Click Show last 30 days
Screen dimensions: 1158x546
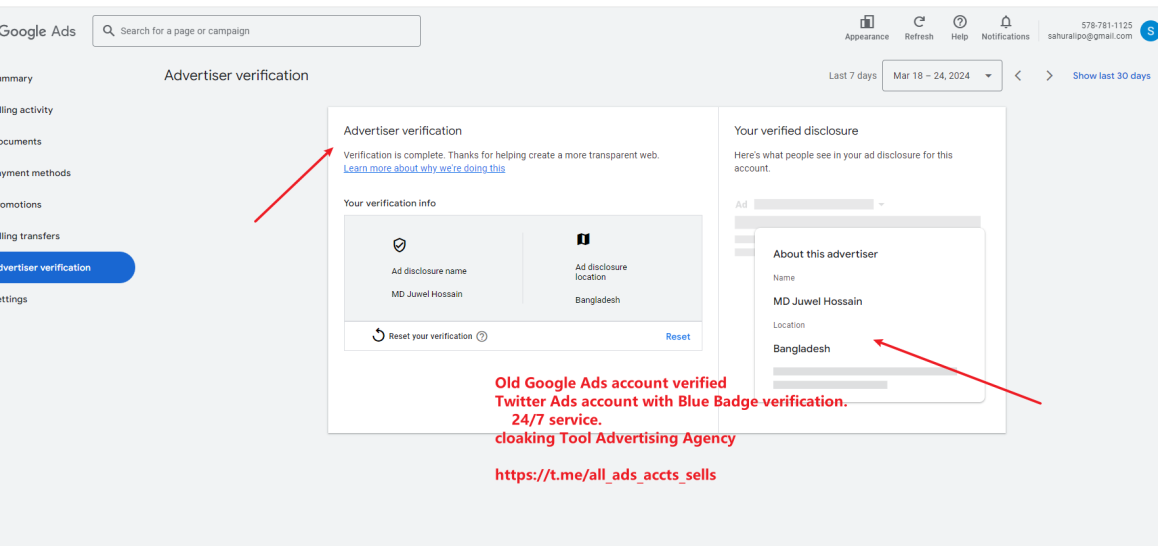[x=1111, y=75]
